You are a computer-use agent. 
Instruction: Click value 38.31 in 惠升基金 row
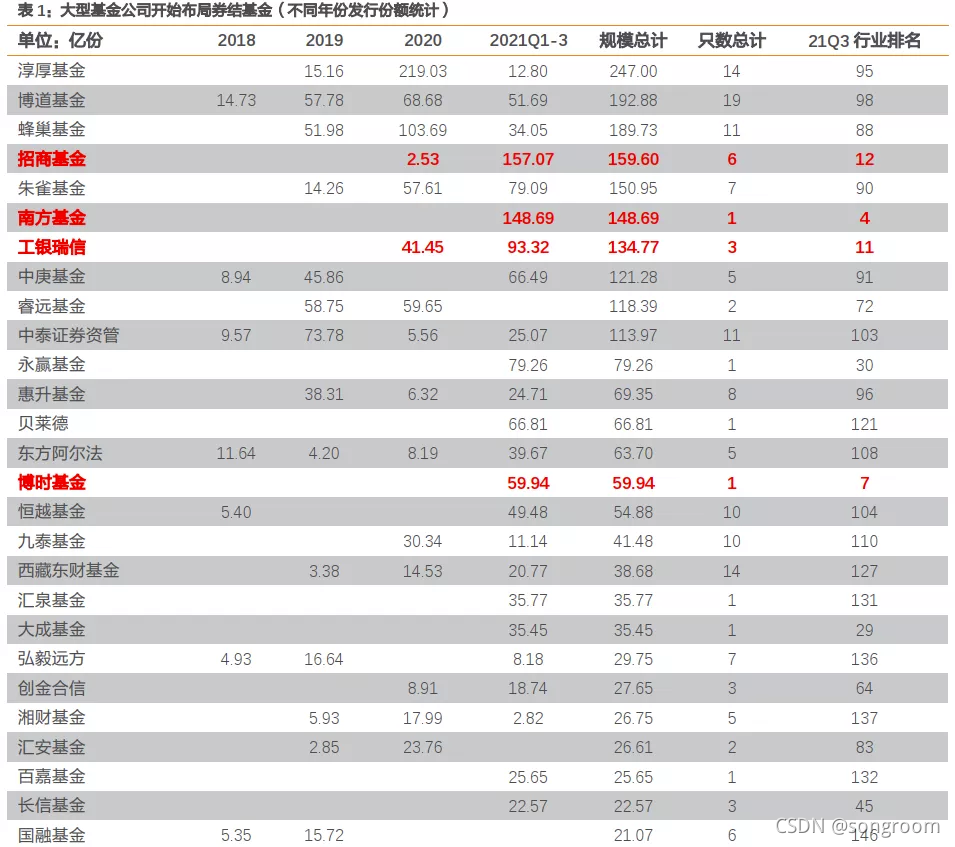pyautogui.click(x=324, y=395)
